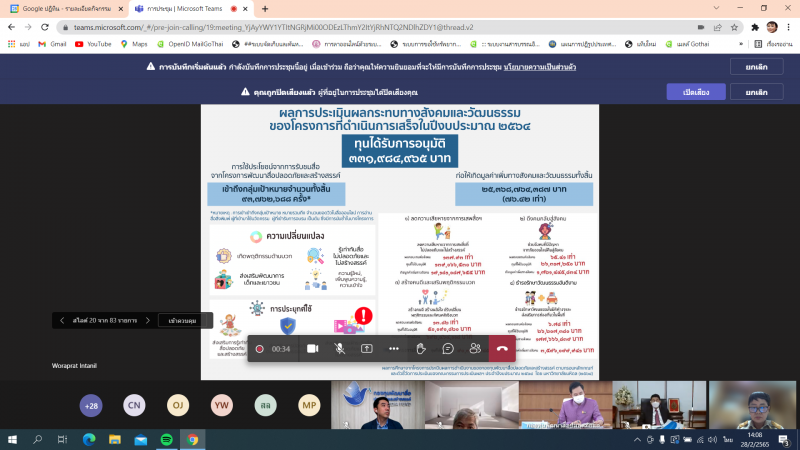Open the notification center icon
Image resolution: width=800 pixels, height=450 pixels.
(785, 440)
